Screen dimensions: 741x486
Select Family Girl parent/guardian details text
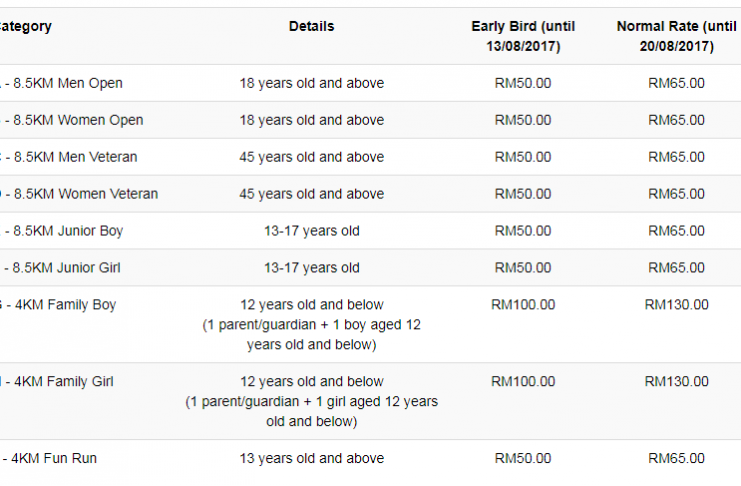[x=311, y=411]
